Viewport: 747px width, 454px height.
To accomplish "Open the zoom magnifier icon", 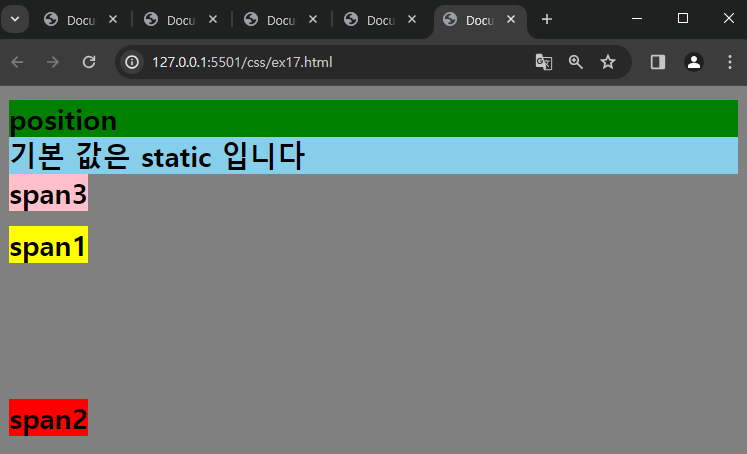I will [x=575, y=62].
